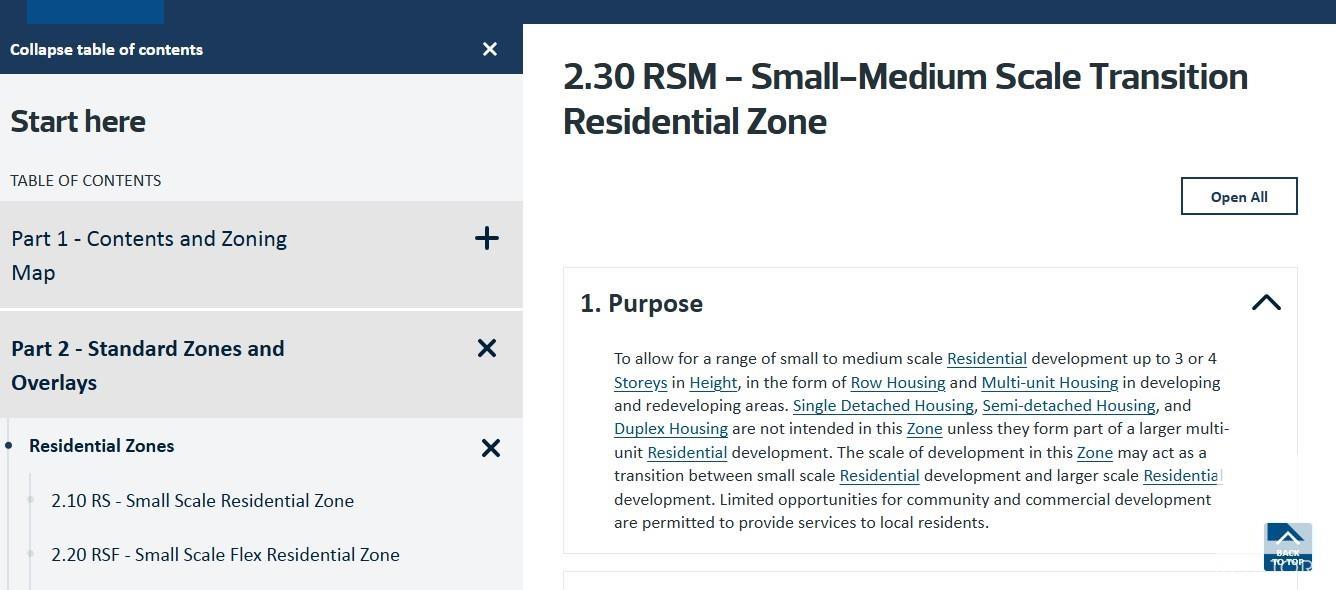Click the Back to Top icon
1336x590 pixels.
coord(1288,546)
